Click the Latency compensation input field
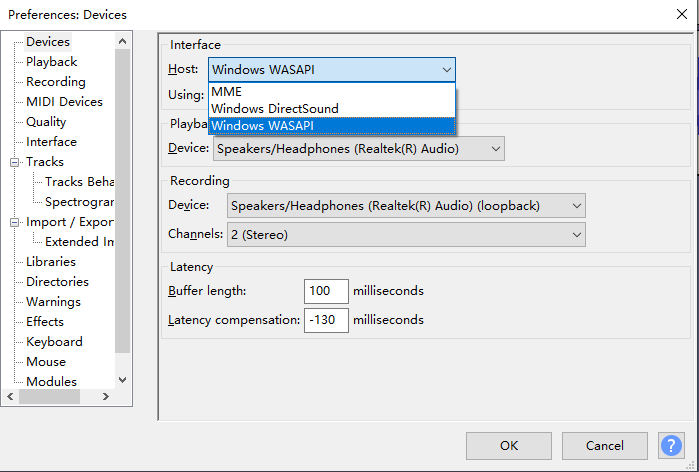 [x=326, y=320]
